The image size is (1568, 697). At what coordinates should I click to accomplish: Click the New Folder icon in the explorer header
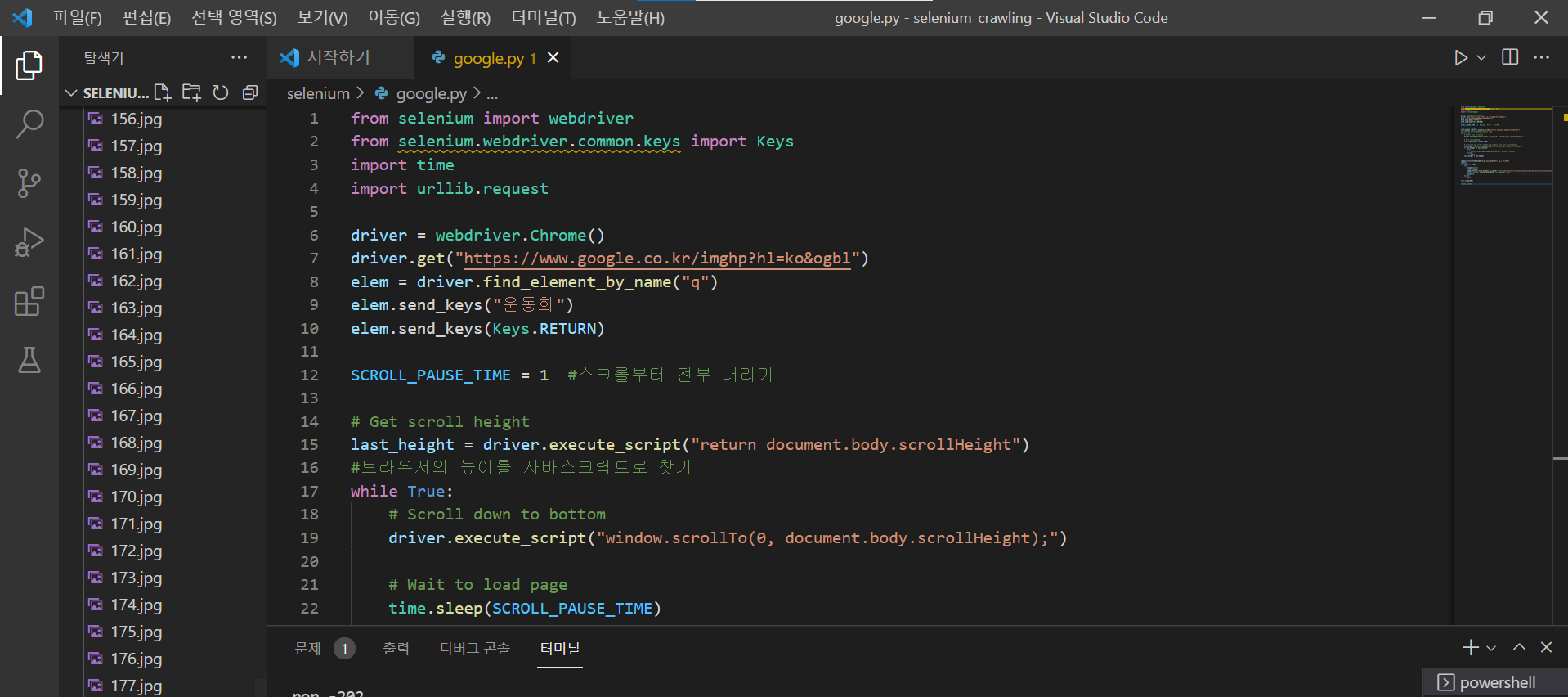click(x=191, y=92)
